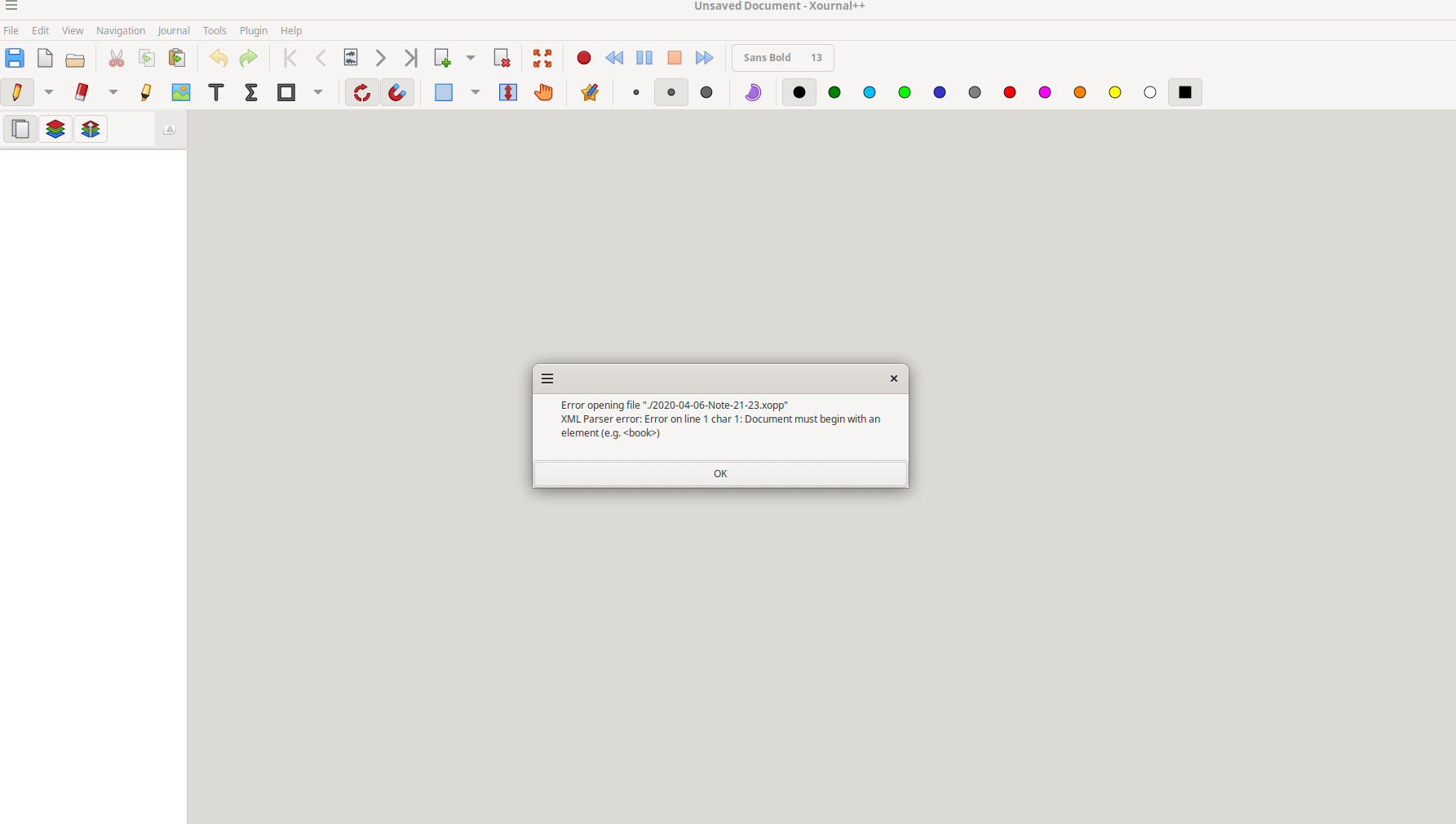This screenshot has height=824, width=1456.
Task: Select the Pen tool
Action: coord(16,92)
